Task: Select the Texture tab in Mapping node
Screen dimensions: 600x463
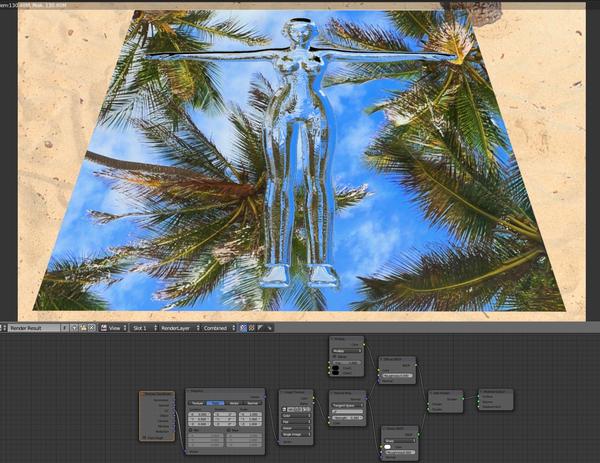Action: (x=197, y=403)
